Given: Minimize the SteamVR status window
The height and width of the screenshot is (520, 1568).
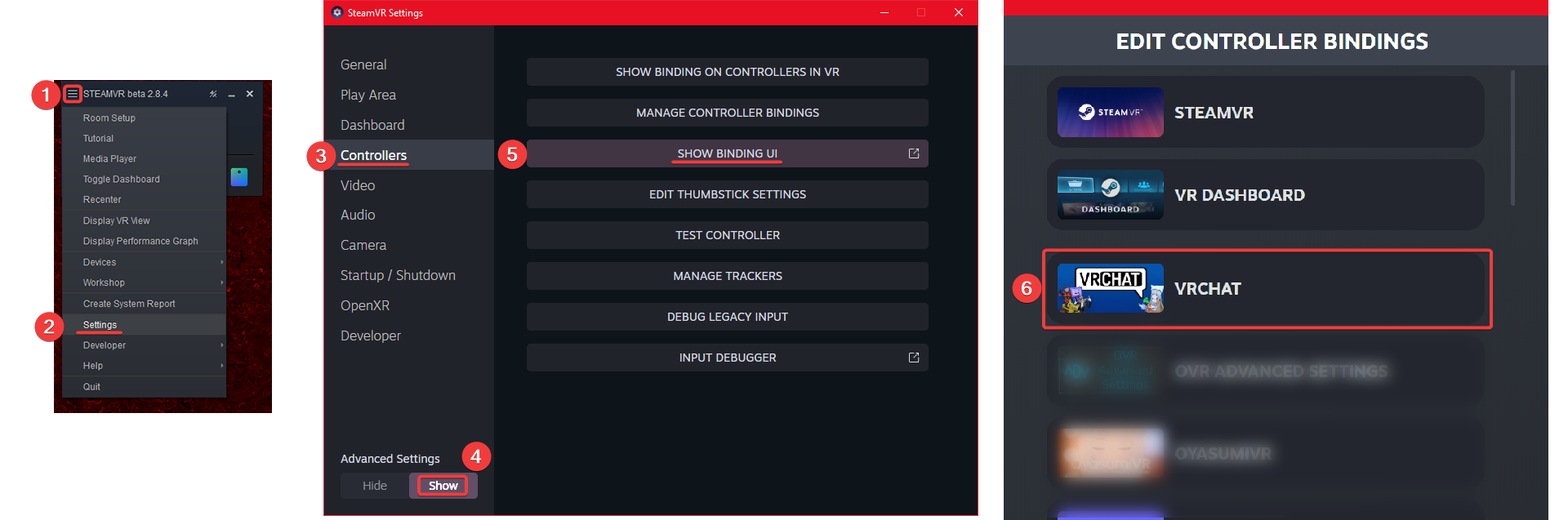Looking at the screenshot, I should click(232, 94).
